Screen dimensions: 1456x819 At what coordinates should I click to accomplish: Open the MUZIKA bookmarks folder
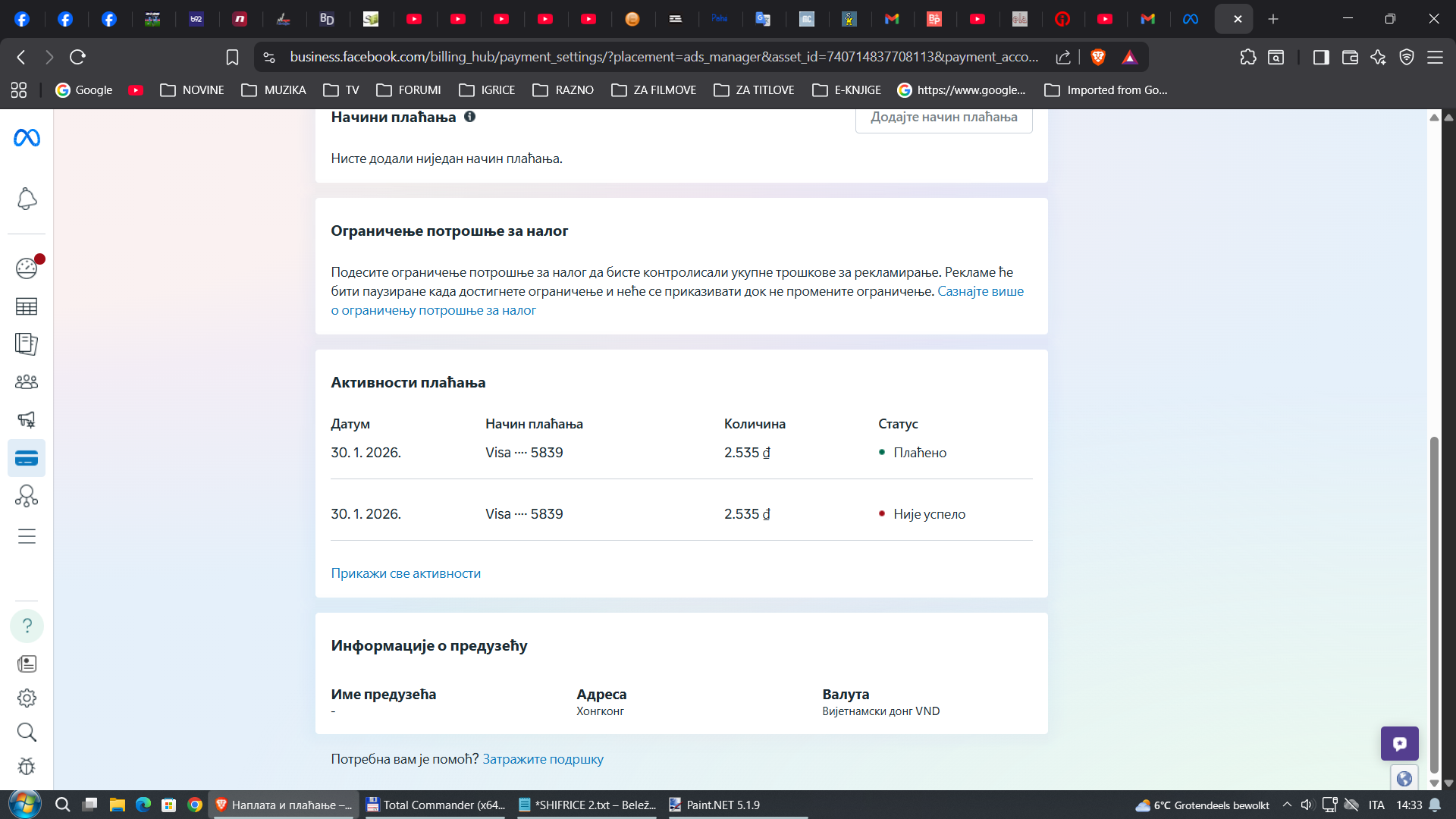[x=274, y=90]
